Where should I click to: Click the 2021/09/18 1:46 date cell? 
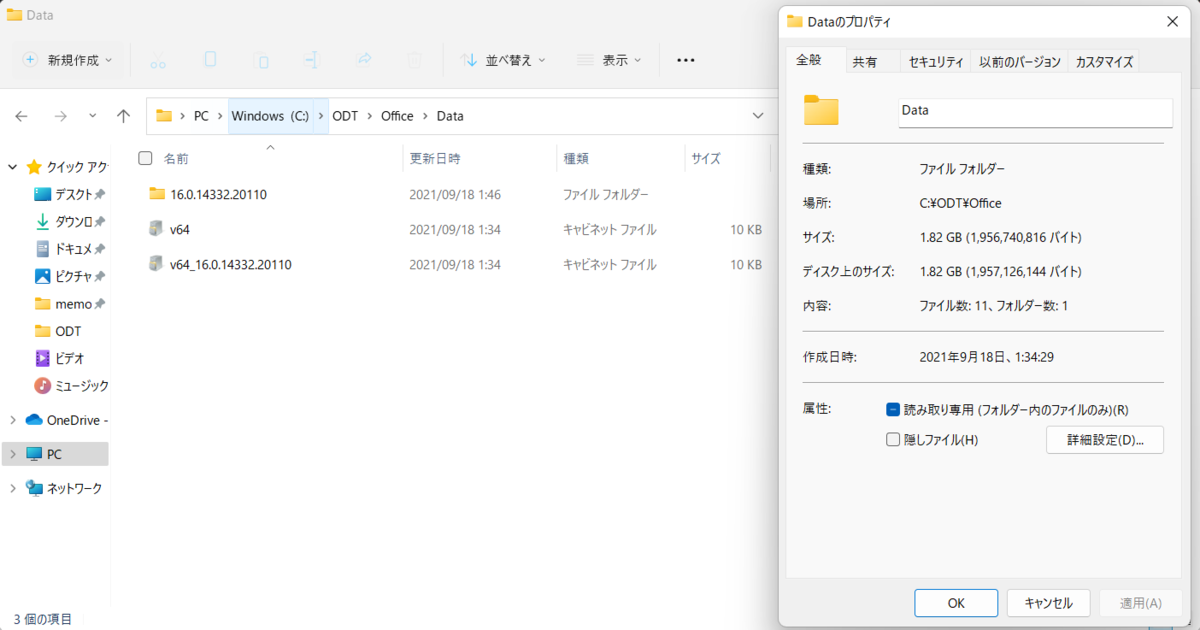(x=455, y=194)
